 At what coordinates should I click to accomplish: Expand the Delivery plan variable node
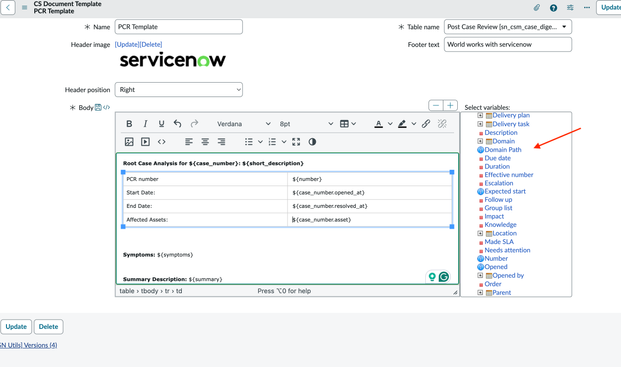point(480,115)
